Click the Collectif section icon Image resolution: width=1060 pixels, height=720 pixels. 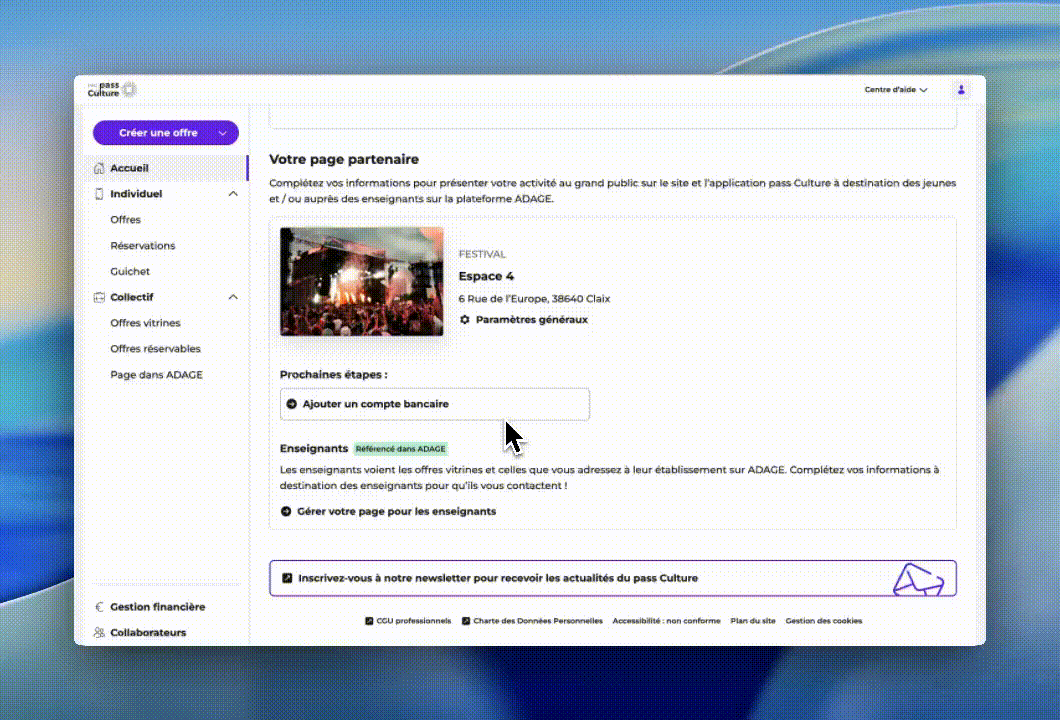(x=99, y=297)
